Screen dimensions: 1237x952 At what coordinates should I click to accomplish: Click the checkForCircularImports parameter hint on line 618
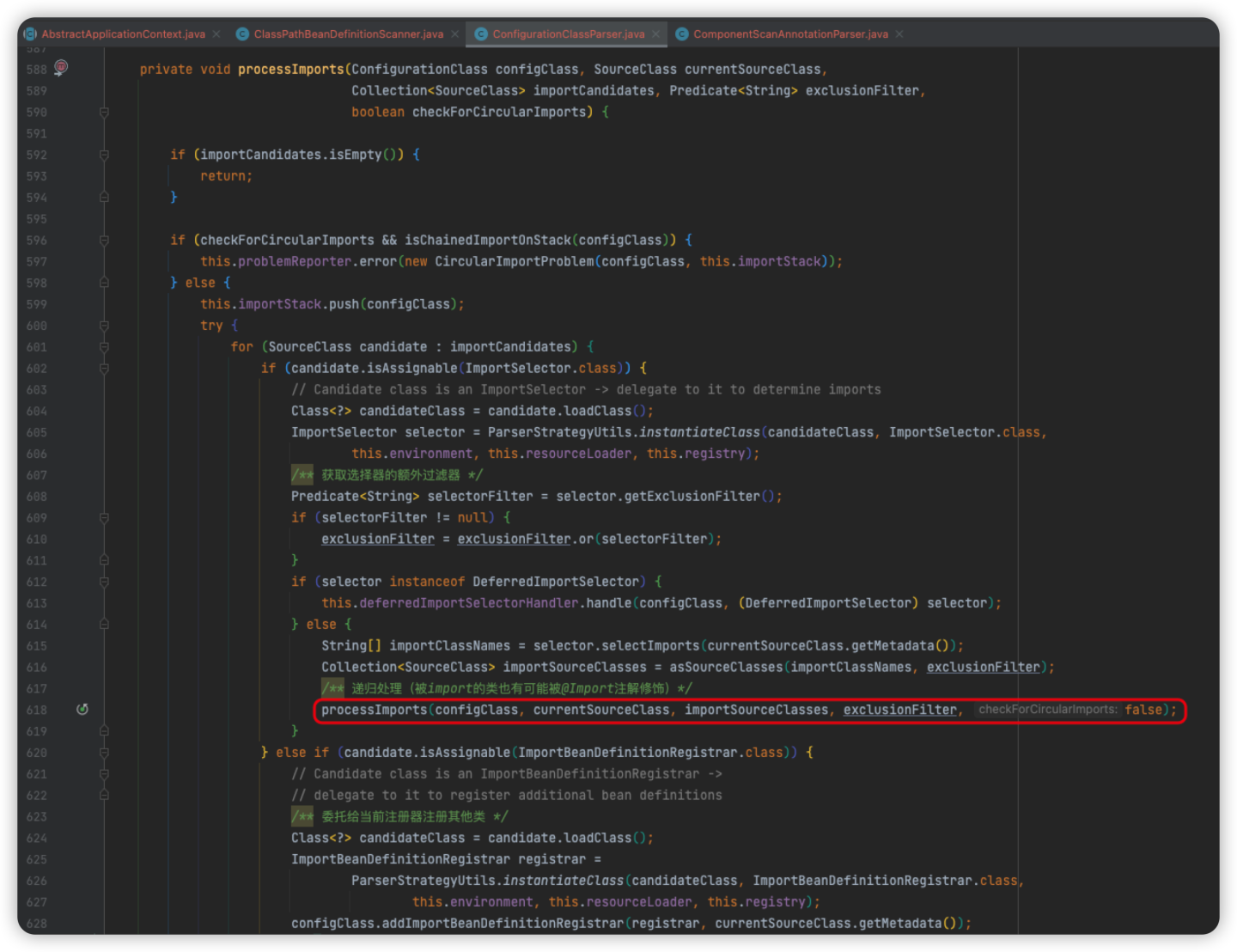pos(1048,710)
